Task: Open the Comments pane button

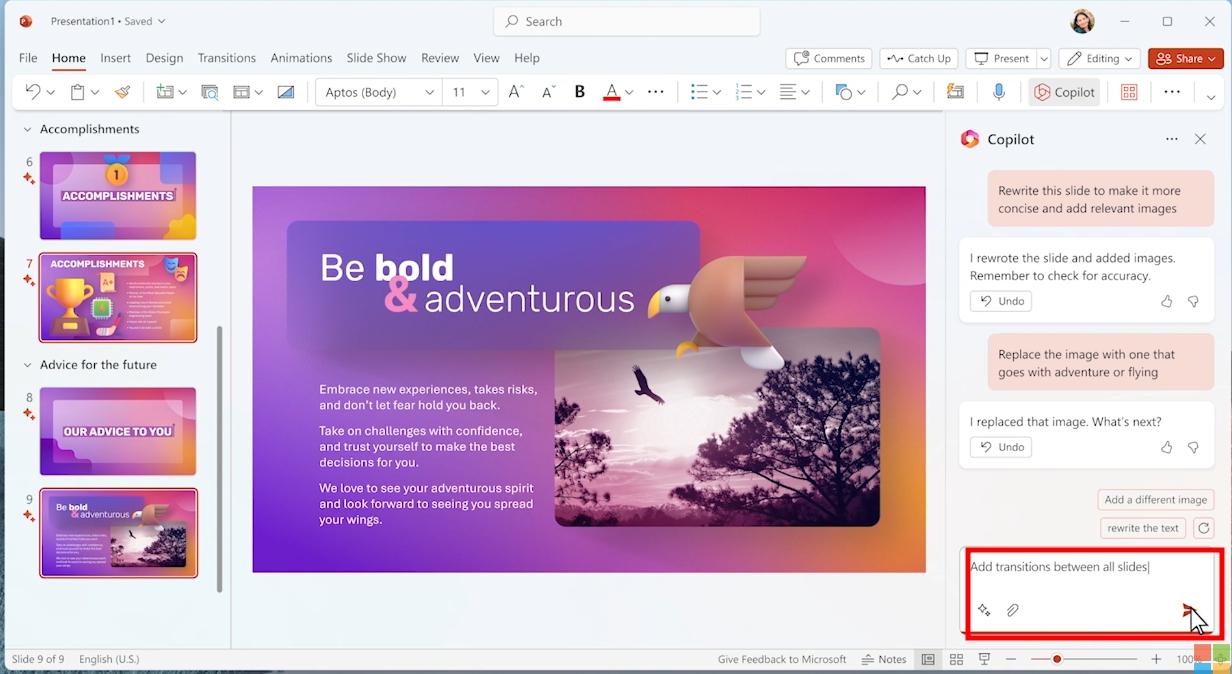Action: [829, 58]
